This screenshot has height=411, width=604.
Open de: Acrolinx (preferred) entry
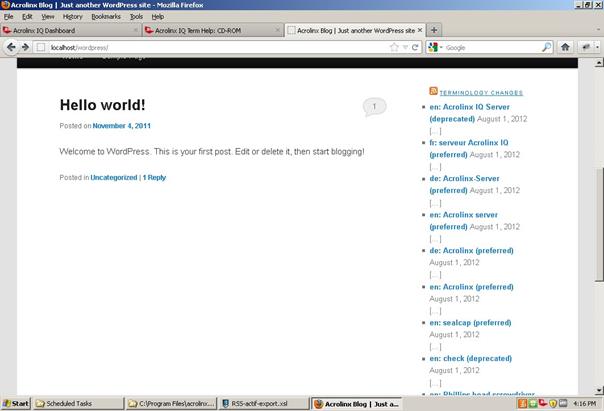coord(471,251)
